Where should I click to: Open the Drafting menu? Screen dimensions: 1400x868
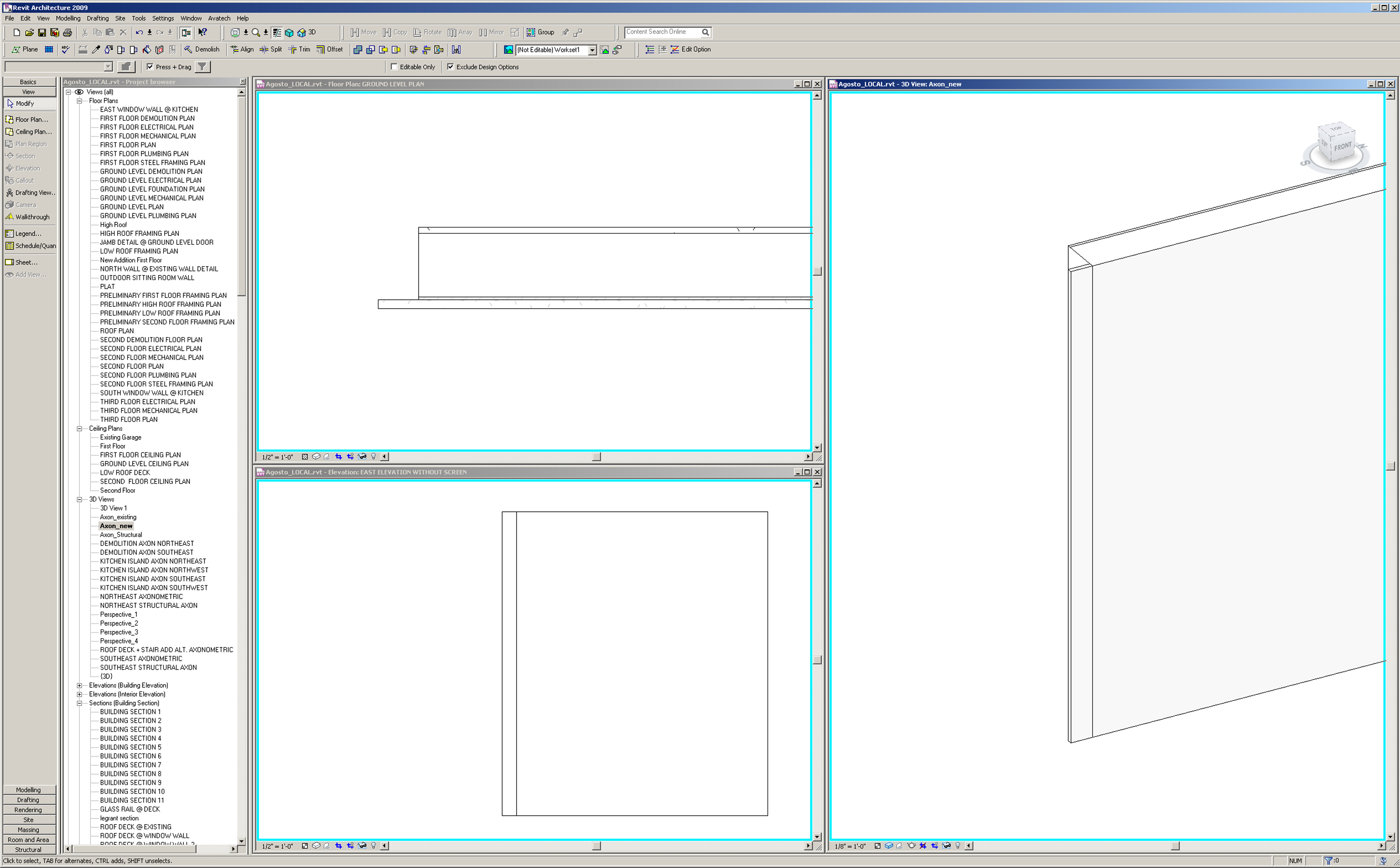98,18
